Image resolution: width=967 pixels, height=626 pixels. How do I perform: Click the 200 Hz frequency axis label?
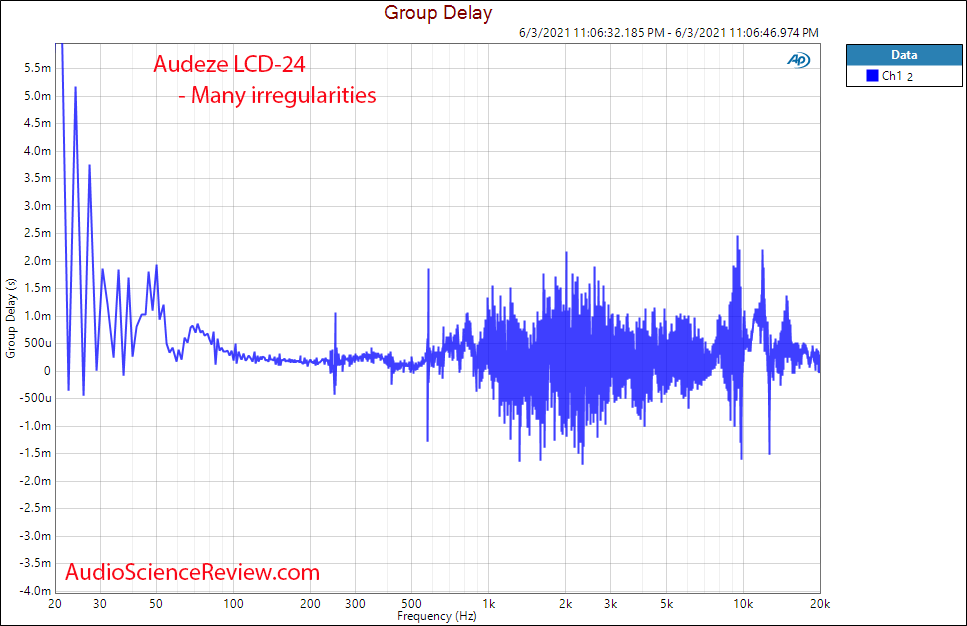310,604
